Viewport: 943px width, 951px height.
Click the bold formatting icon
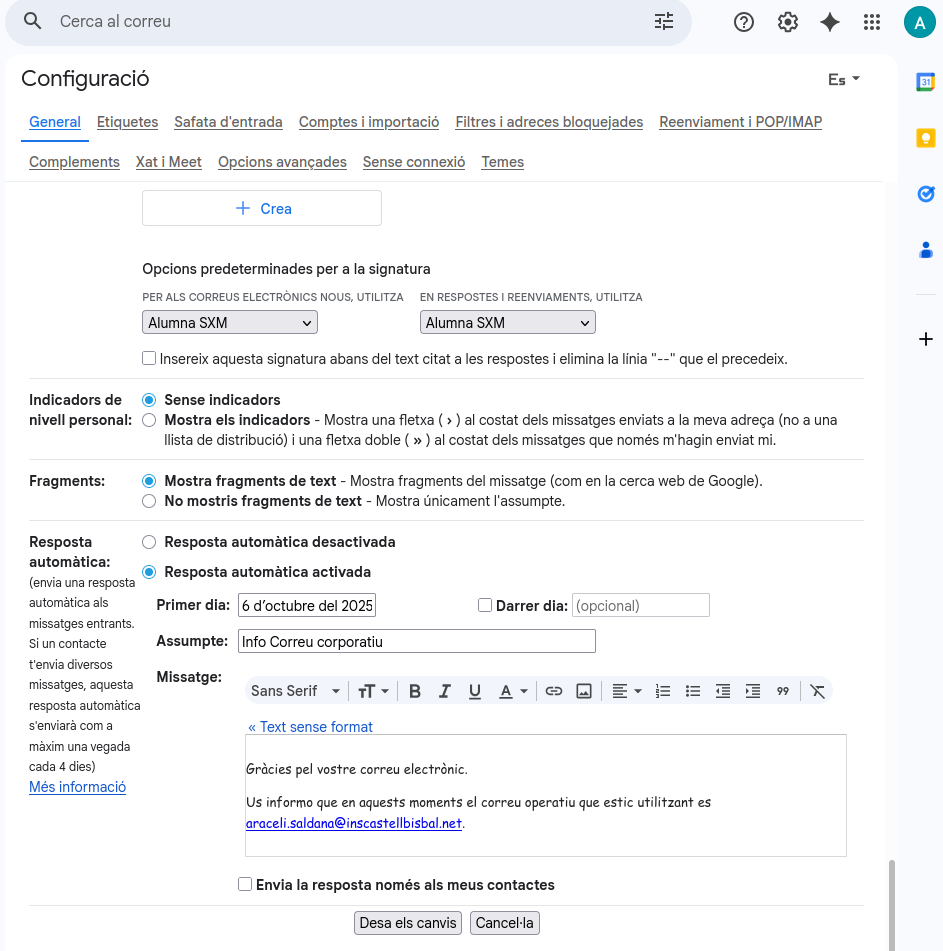(x=415, y=691)
